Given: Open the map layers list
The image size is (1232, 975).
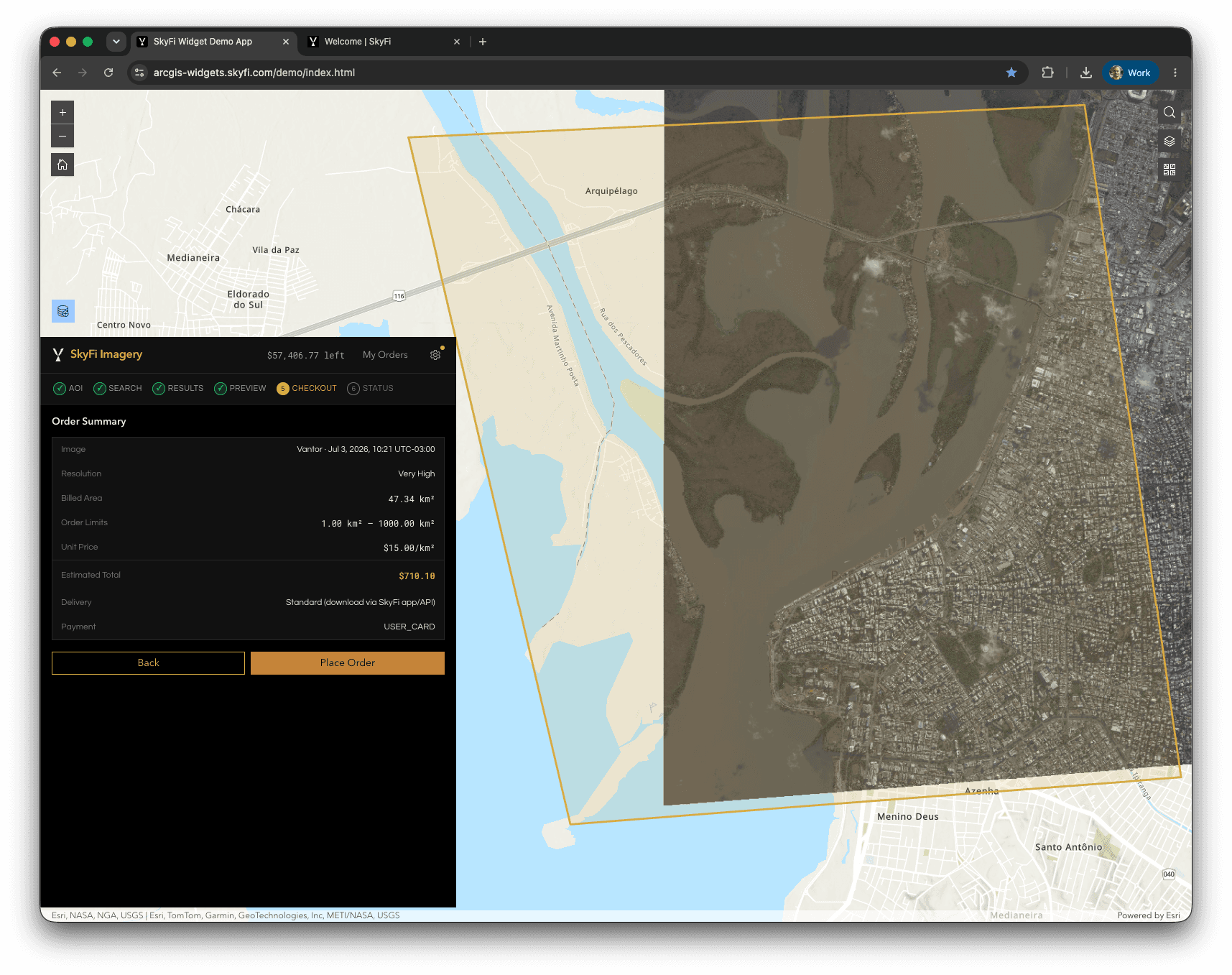Looking at the screenshot, I should [x=1169, y=142].
